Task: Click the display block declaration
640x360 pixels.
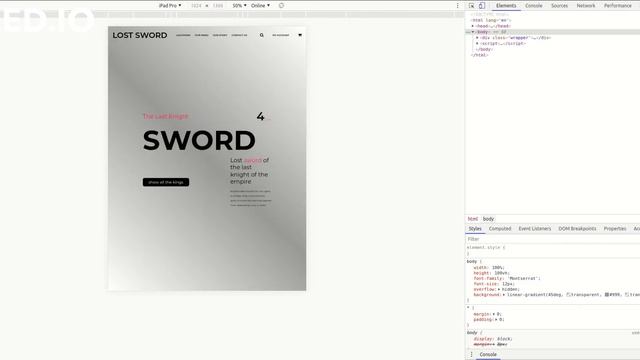Action: click(493, 339)
